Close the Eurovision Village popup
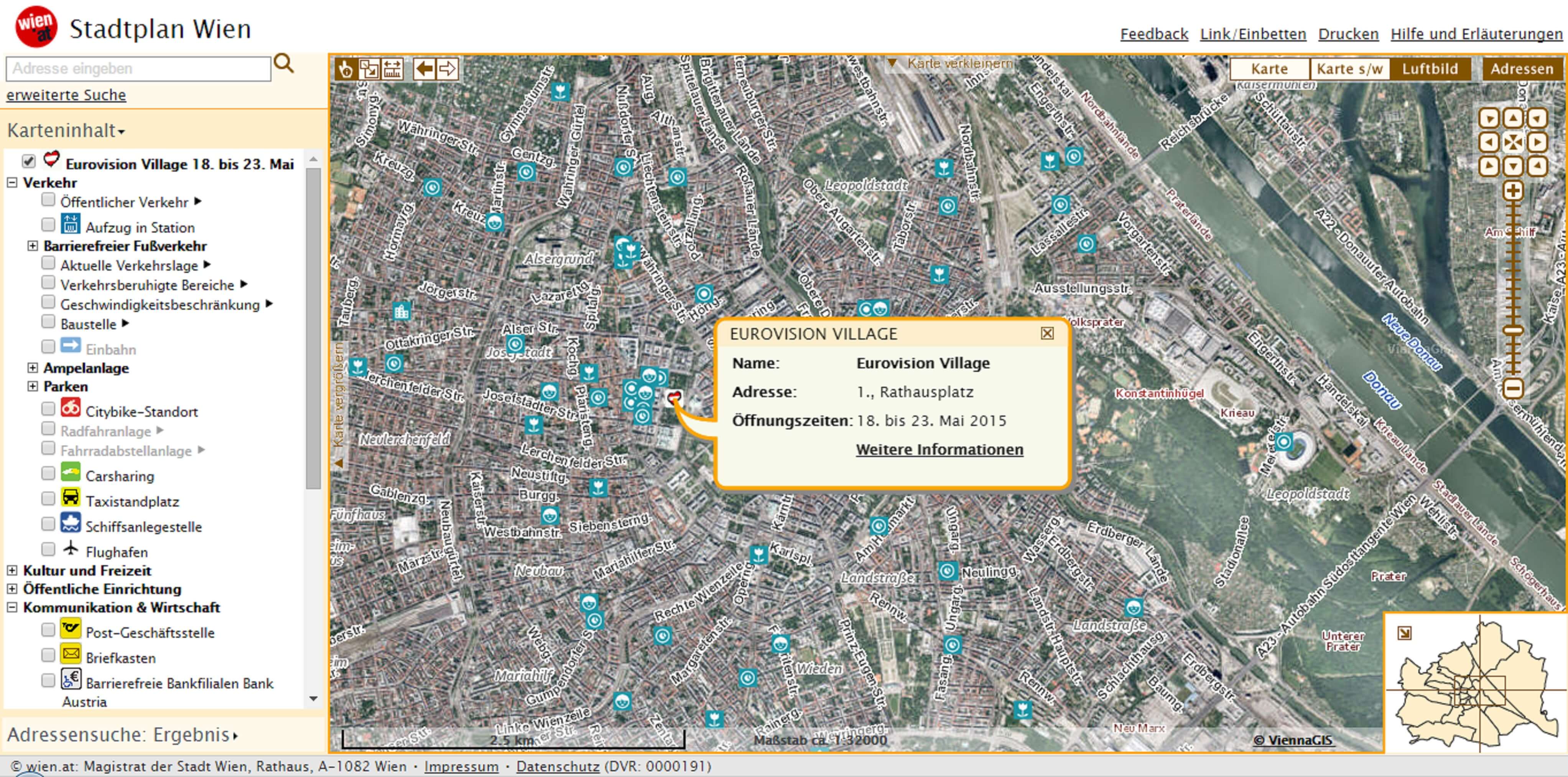This screenshot has height=777, width=1568. (1047, 333)
